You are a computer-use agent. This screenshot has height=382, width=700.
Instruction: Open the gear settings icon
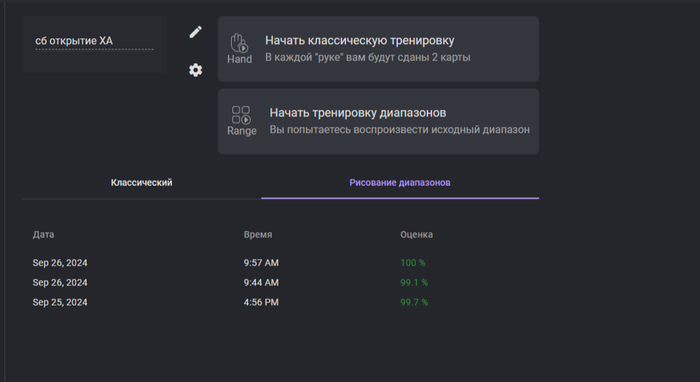[196, 70]
